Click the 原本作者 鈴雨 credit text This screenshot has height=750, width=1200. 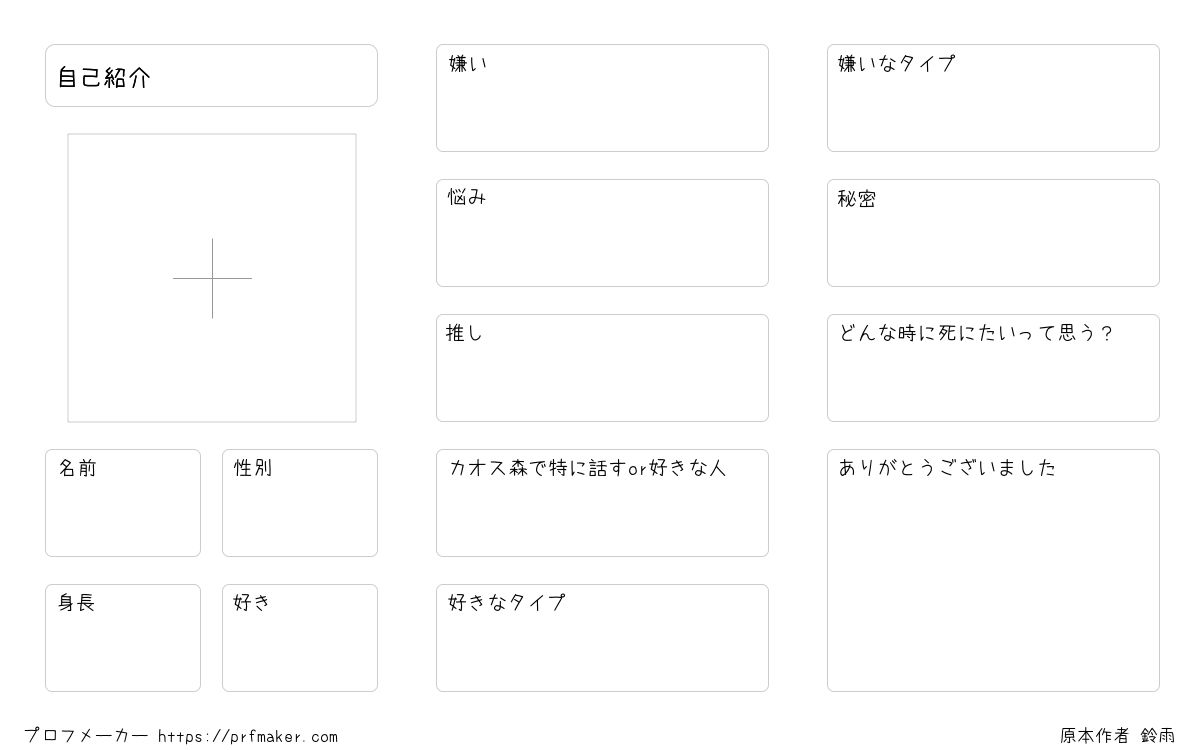click(1118, 736)
